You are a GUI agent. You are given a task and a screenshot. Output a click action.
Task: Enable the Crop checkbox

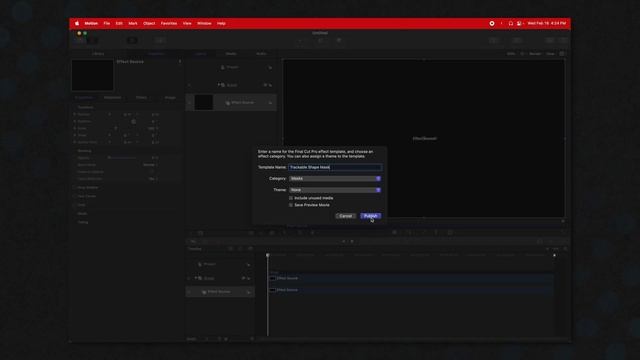click(75, 205)
